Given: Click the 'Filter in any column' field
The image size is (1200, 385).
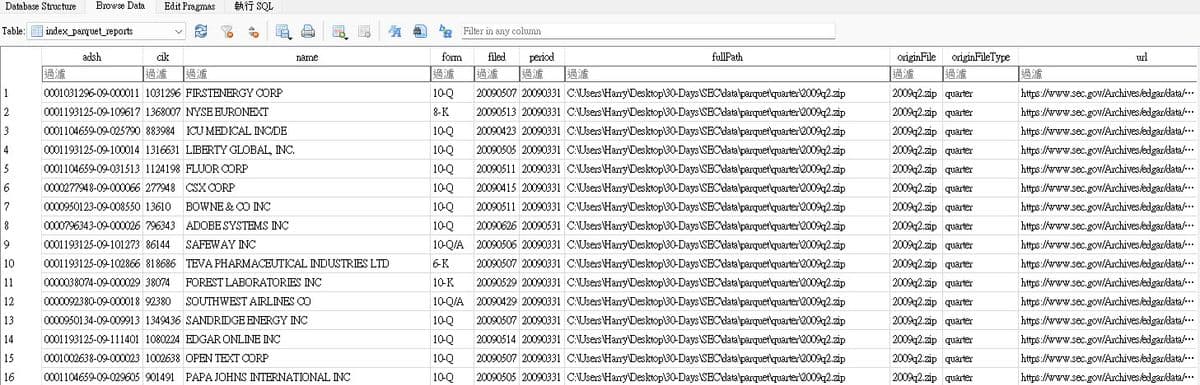Looking at the screenshot, I should click(647, 31).
